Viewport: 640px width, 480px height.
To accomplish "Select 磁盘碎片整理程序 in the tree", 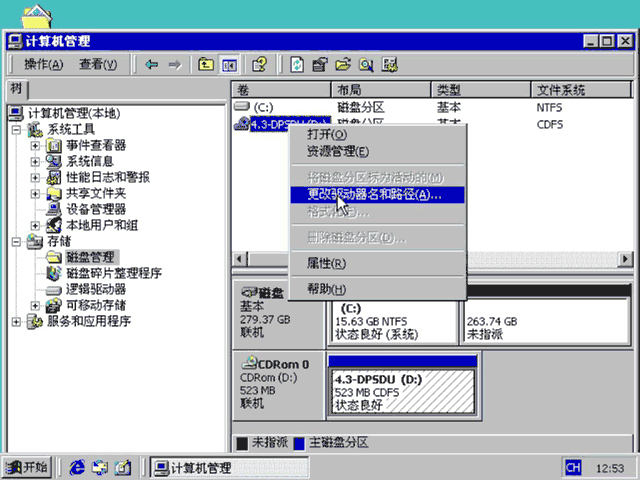I will pyautogui.click(x=113, y=273).
